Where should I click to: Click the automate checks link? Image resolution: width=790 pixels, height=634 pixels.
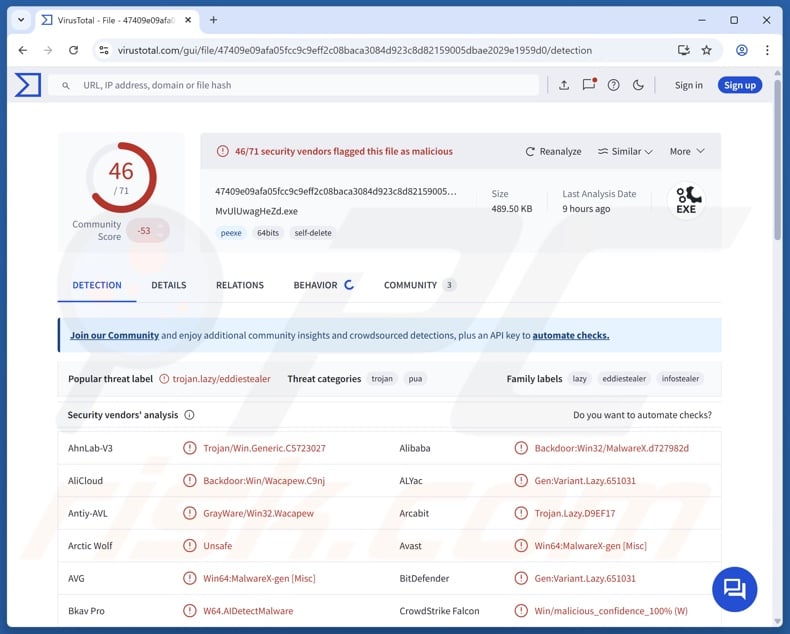tap(571, 335)
